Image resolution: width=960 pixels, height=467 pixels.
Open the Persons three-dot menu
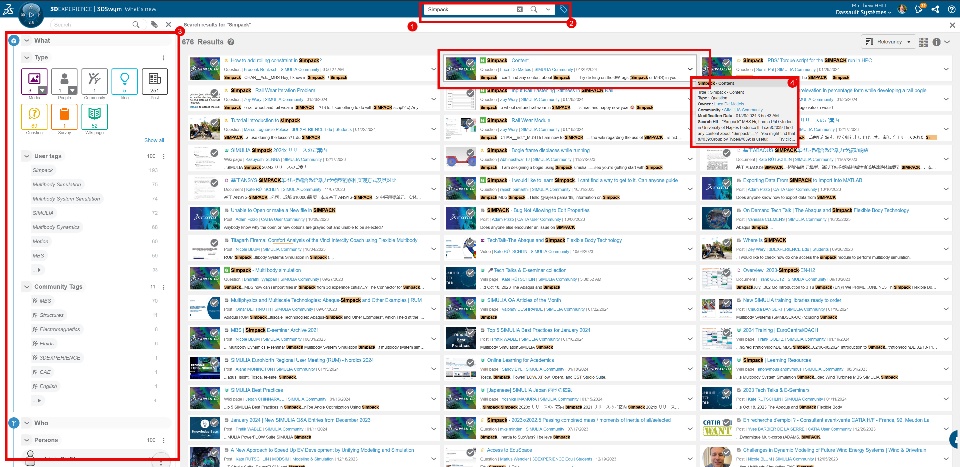pos(163,440)
